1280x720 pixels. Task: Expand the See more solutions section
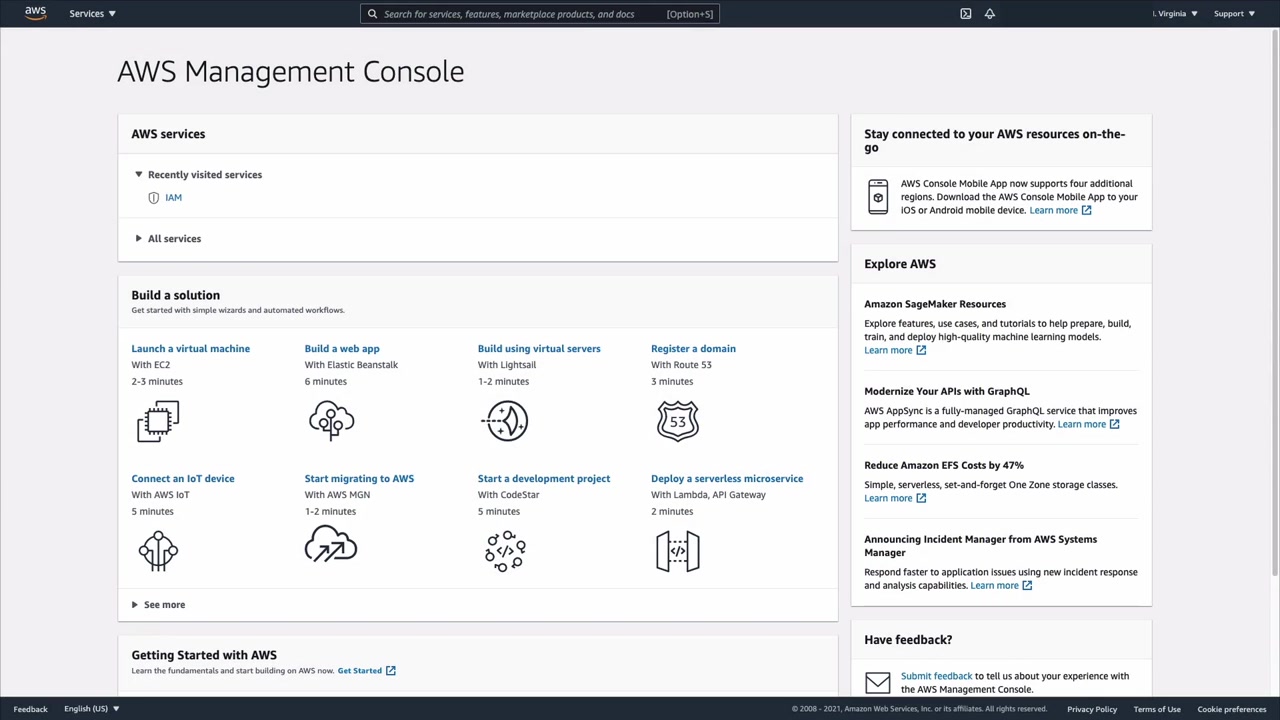pyautogui.click(x=158, y=605)
